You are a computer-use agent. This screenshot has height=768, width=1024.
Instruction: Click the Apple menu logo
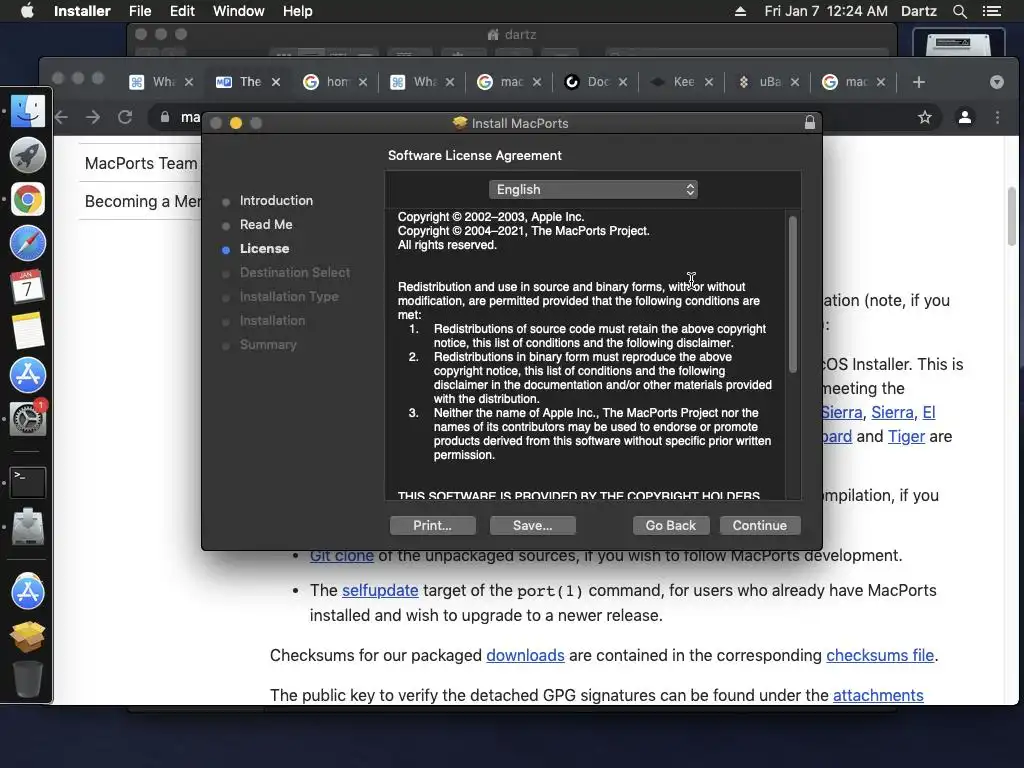27,11
